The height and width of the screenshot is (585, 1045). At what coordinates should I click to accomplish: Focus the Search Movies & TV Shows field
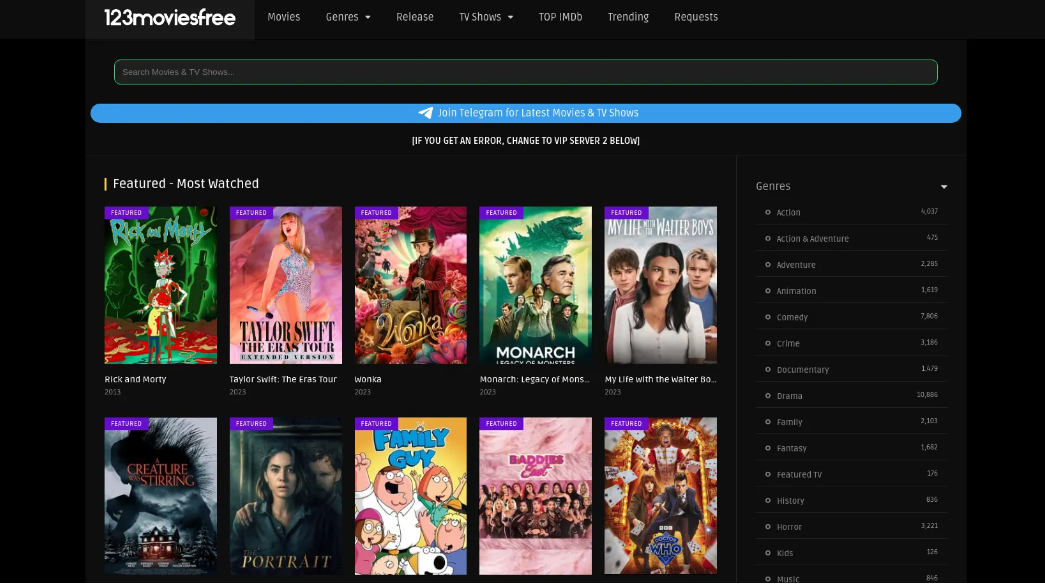click(526, 72)
